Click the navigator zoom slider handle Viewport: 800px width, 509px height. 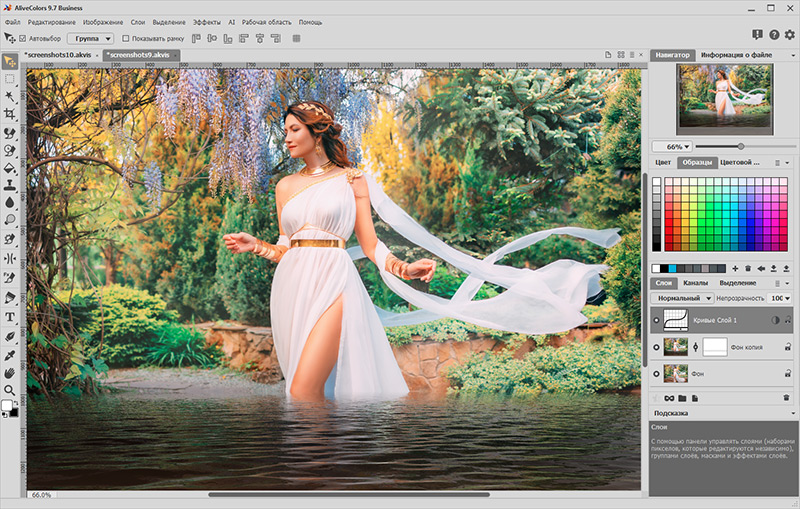pos(741,146)
